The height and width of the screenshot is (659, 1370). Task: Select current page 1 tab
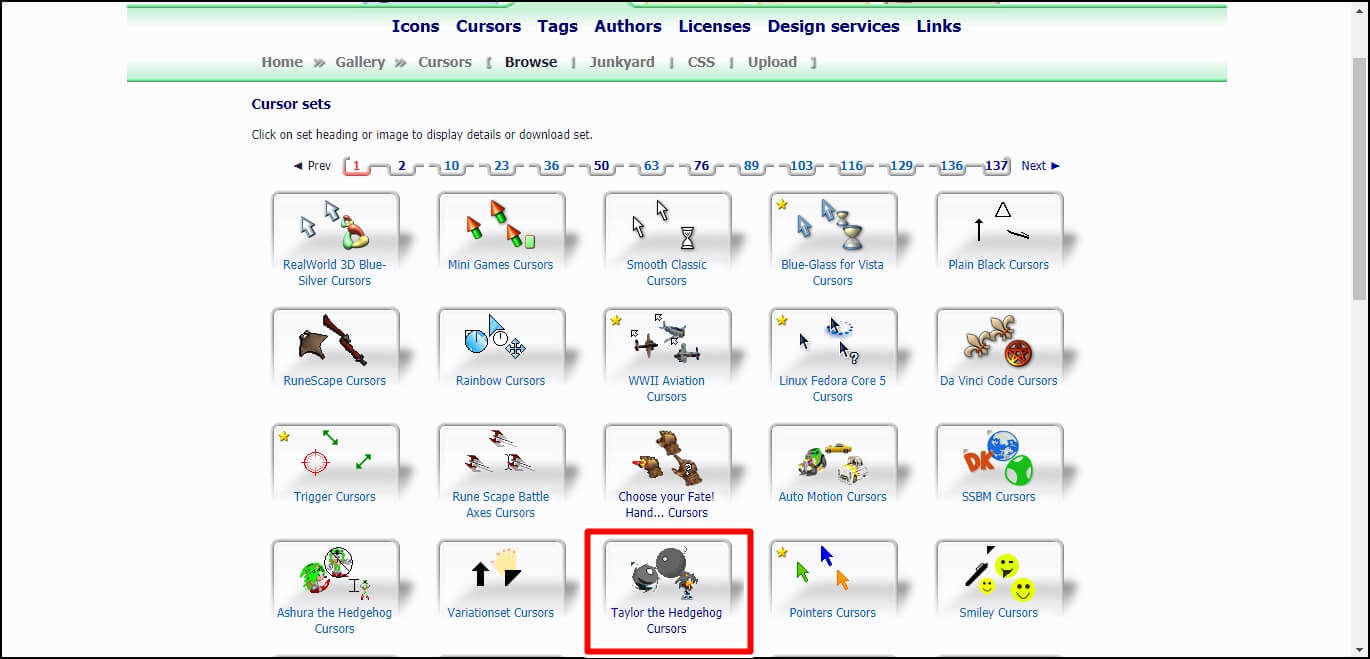pos(356,166)
